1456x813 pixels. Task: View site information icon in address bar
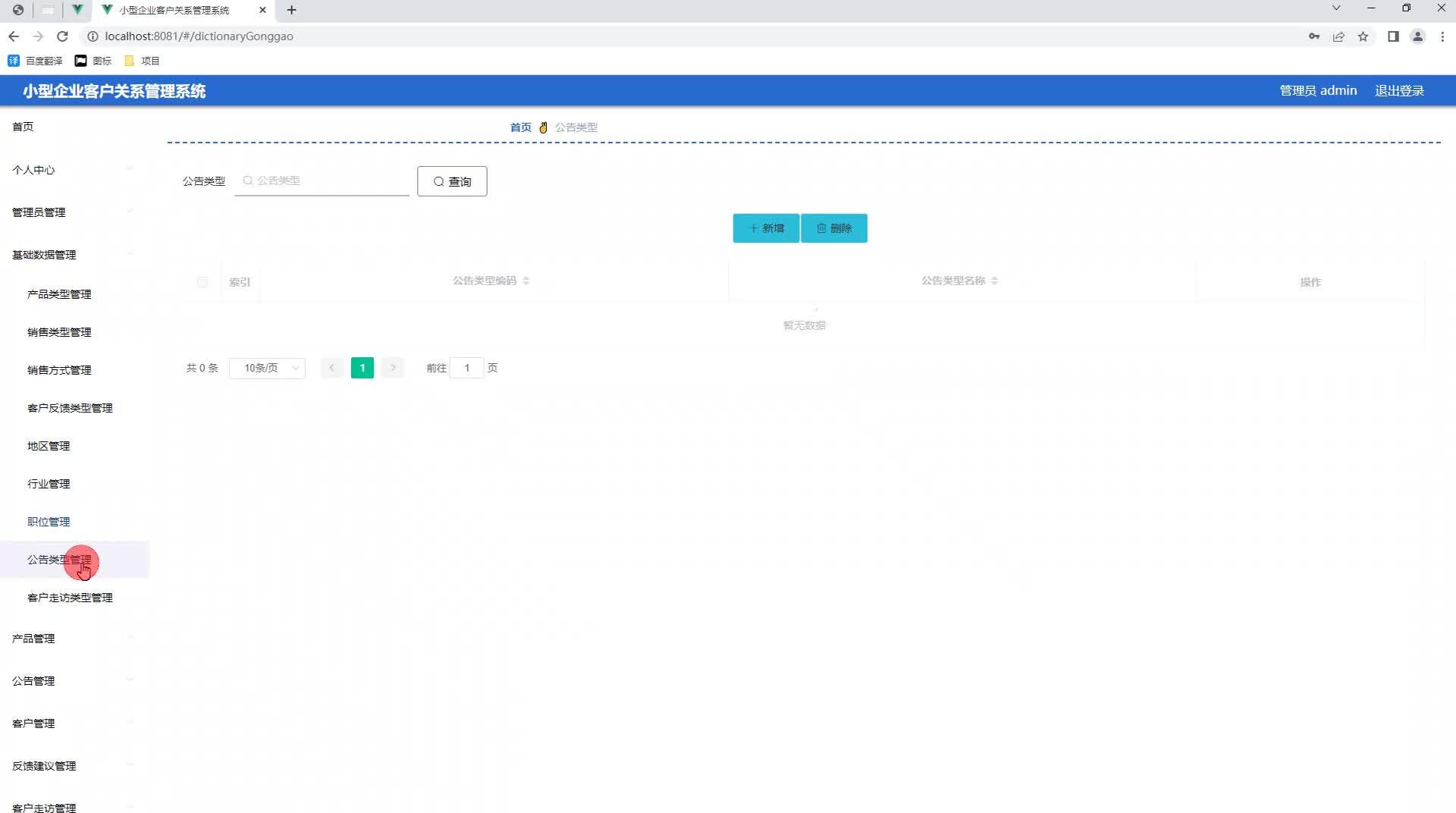(93, 36)
